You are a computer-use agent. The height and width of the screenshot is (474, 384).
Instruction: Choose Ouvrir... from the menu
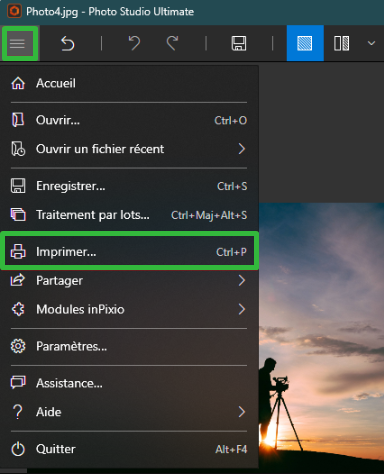click(x=129, y=120)
